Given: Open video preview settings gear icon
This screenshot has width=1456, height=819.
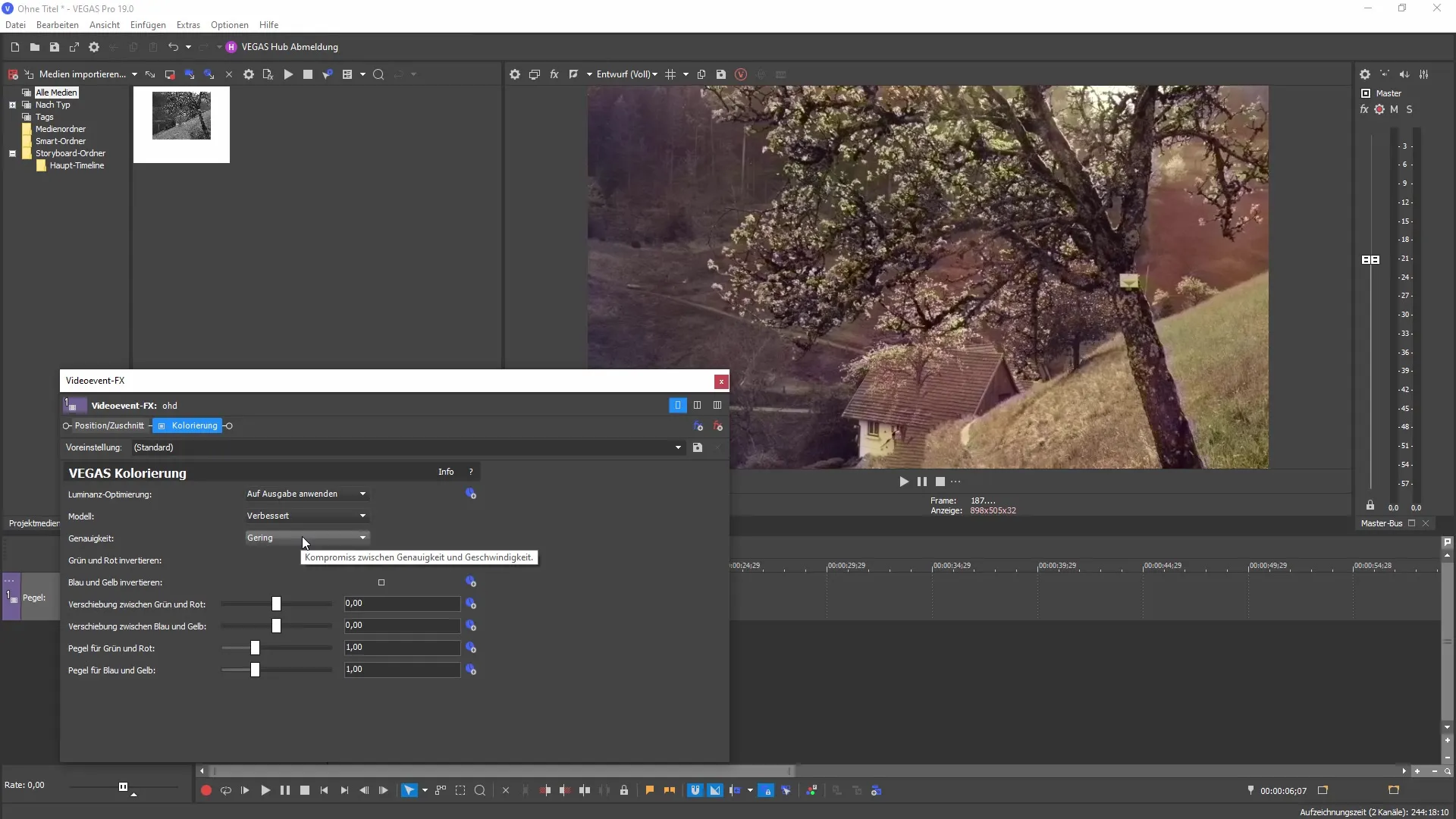Looking at the screenshot, I should coord(515,74).
